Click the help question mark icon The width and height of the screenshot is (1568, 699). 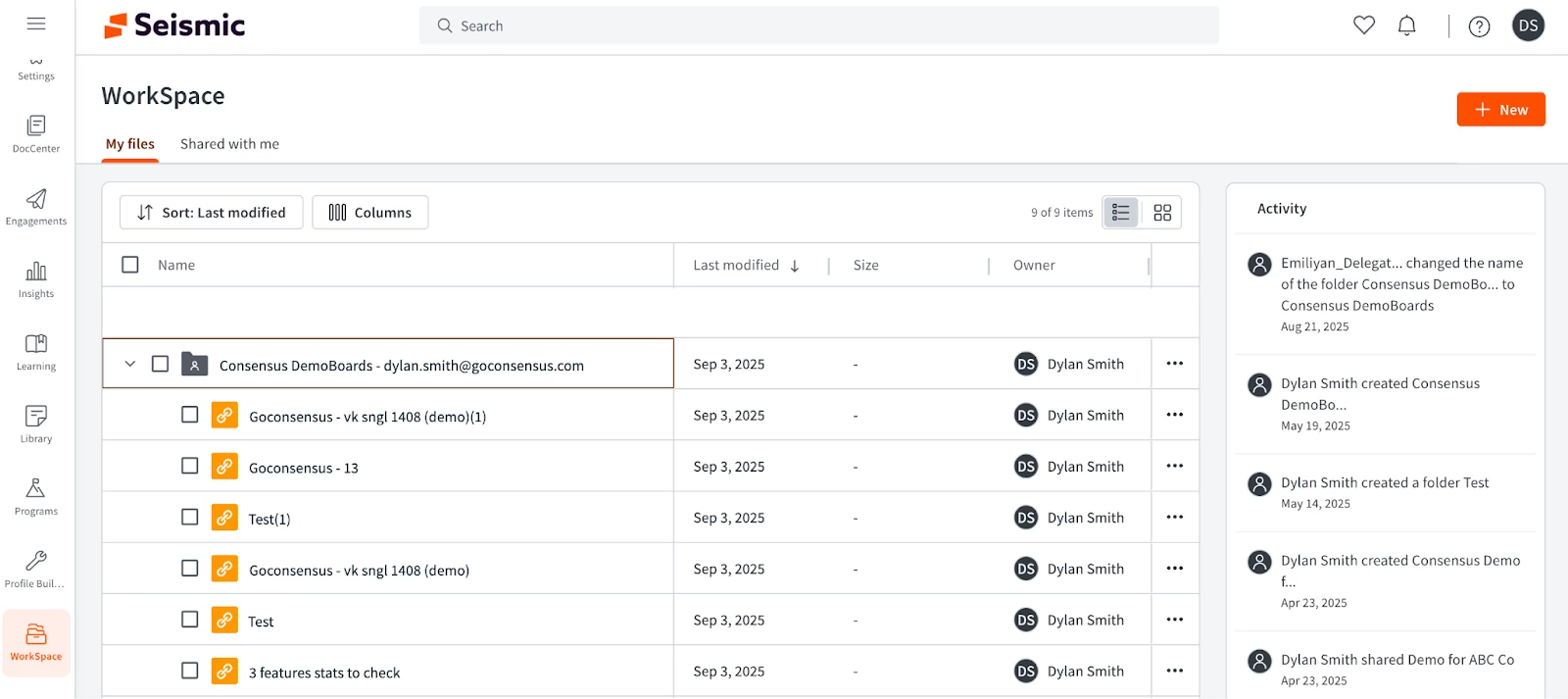1479,26
